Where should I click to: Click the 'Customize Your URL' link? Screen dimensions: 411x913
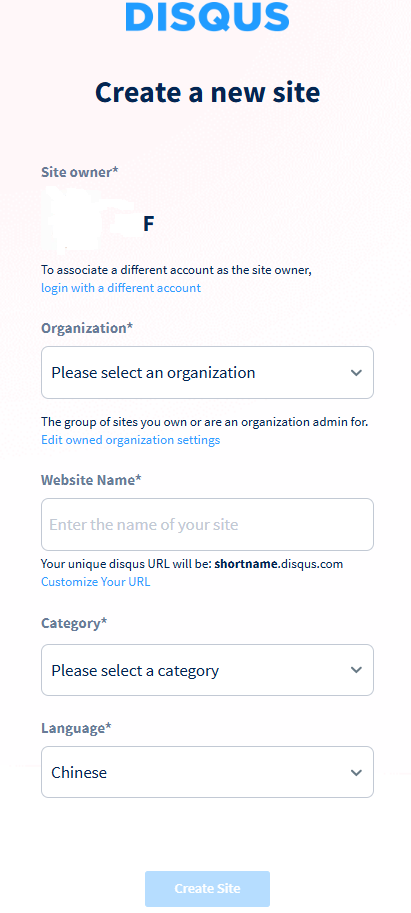click(x=95, y=582)
